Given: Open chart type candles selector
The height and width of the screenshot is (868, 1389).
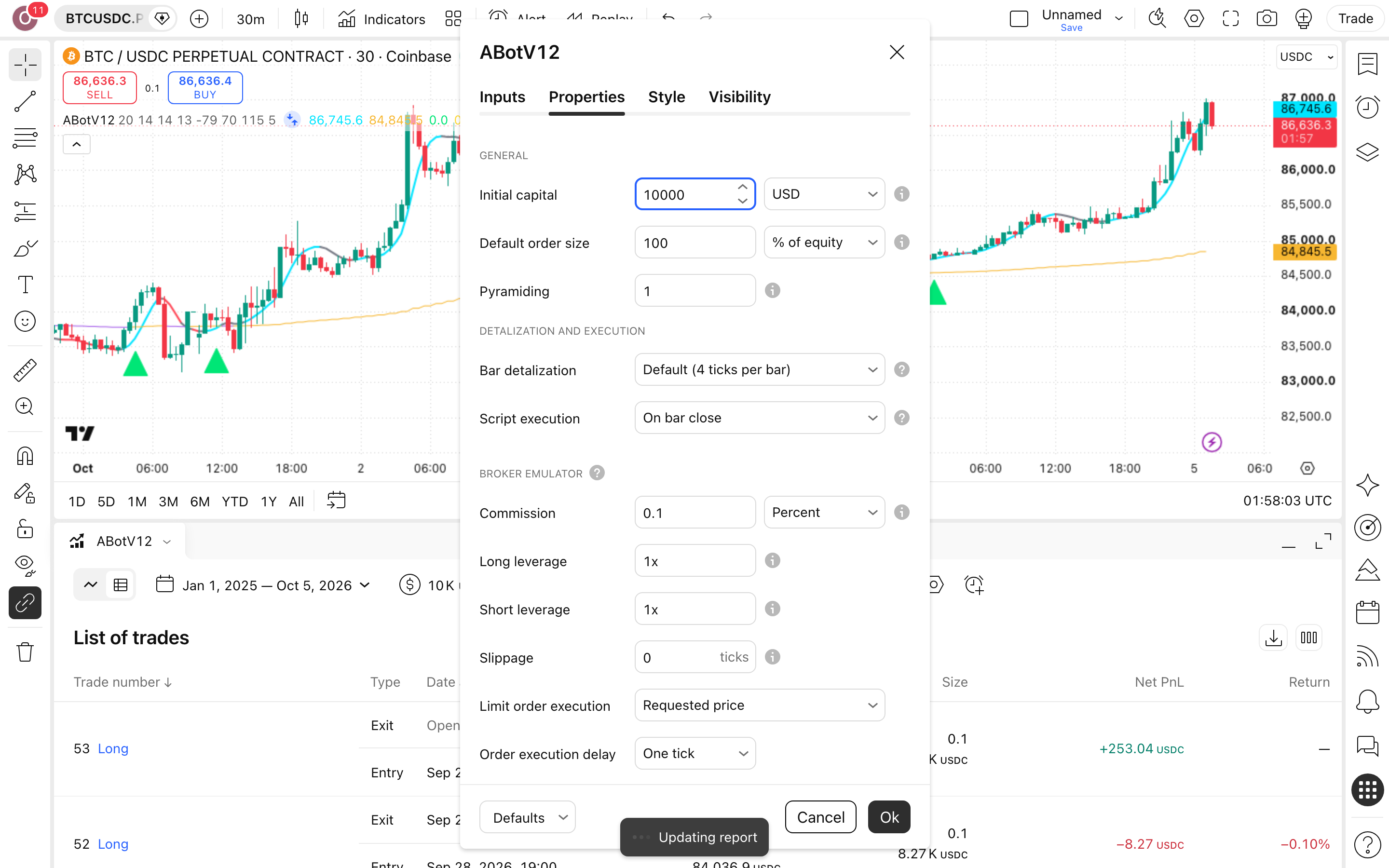Looking at the screenshot, I should coord(301,19).
